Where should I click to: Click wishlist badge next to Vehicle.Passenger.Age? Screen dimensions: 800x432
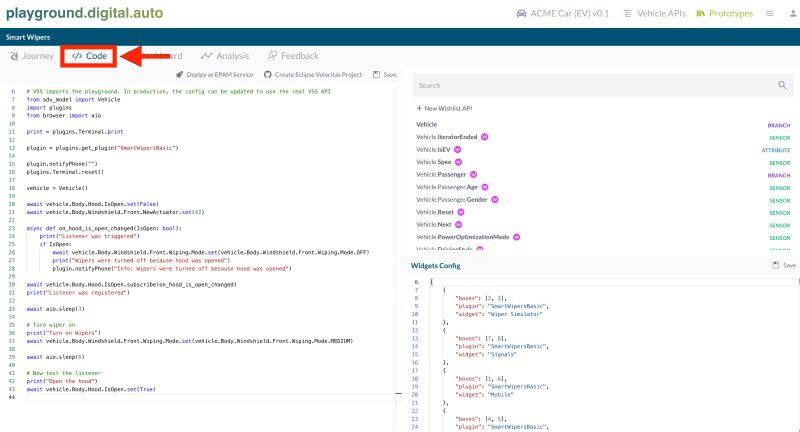coord(485,187)
